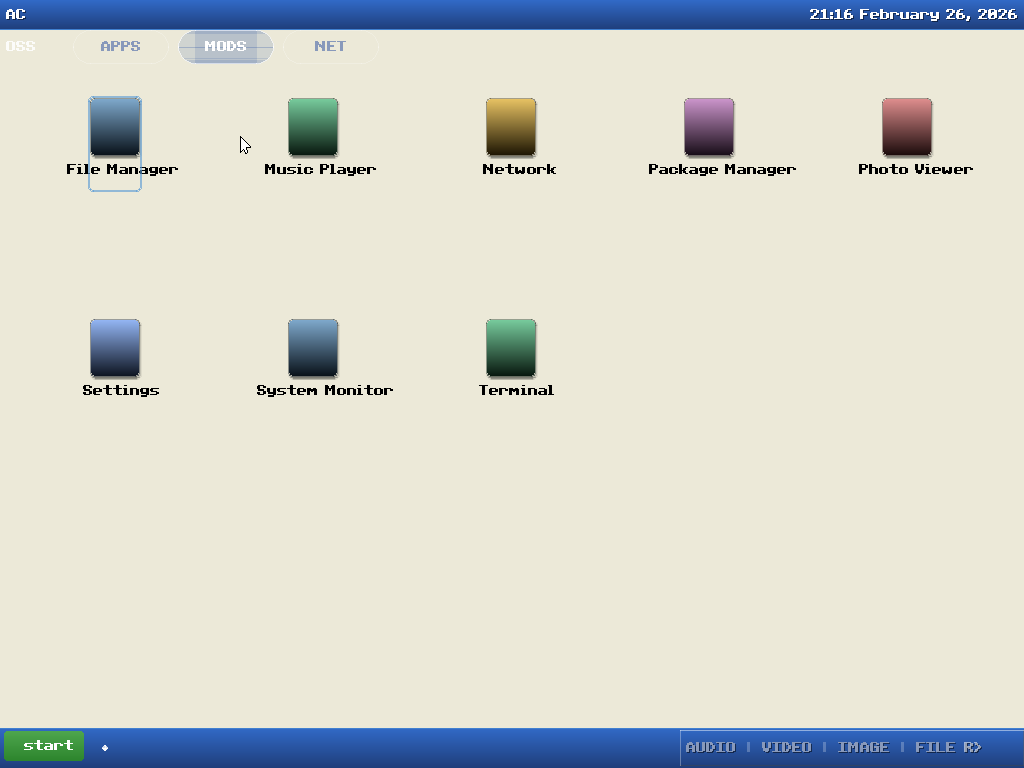
Task: Switch to the OSS tab
Action: [20, 46]
